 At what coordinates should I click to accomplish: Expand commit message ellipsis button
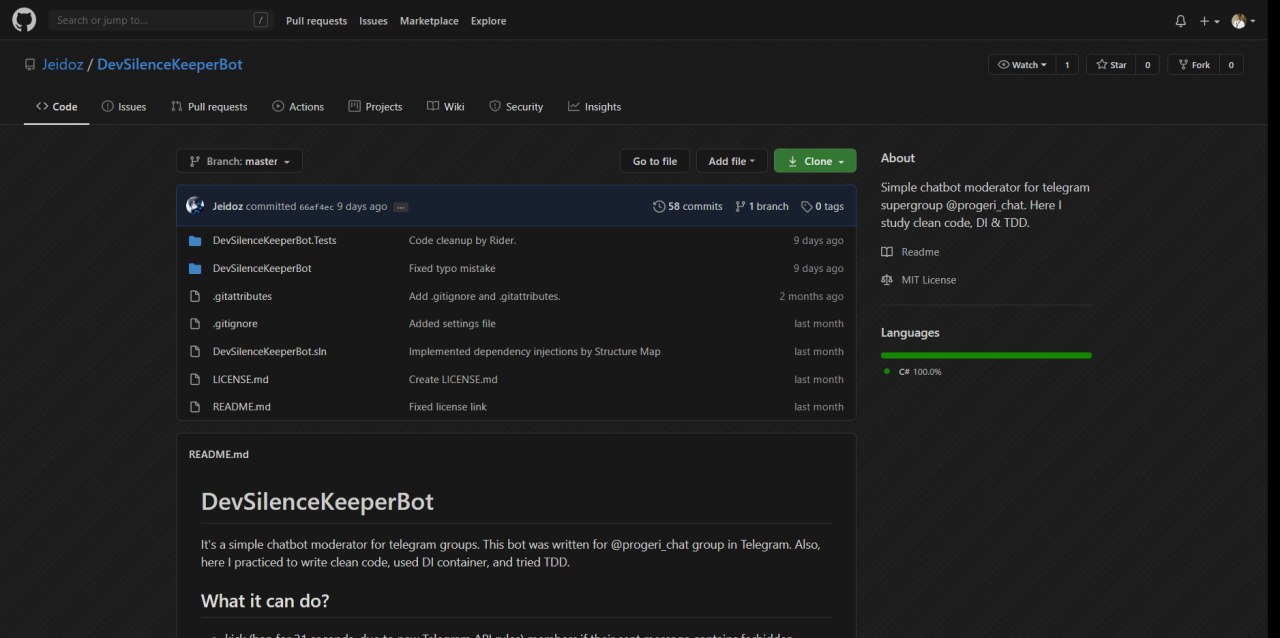point(401,207)
